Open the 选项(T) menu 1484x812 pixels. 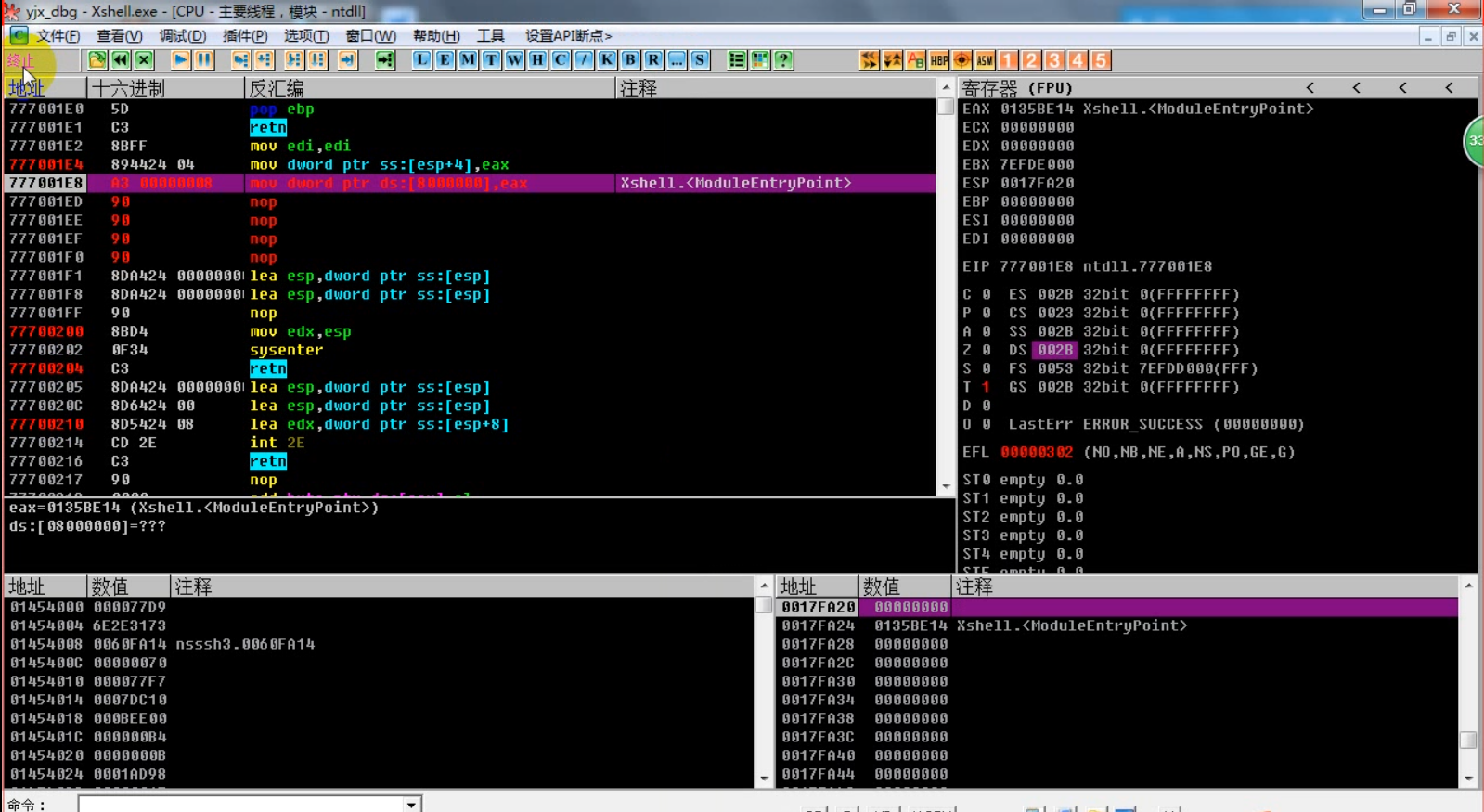(306, 36)
